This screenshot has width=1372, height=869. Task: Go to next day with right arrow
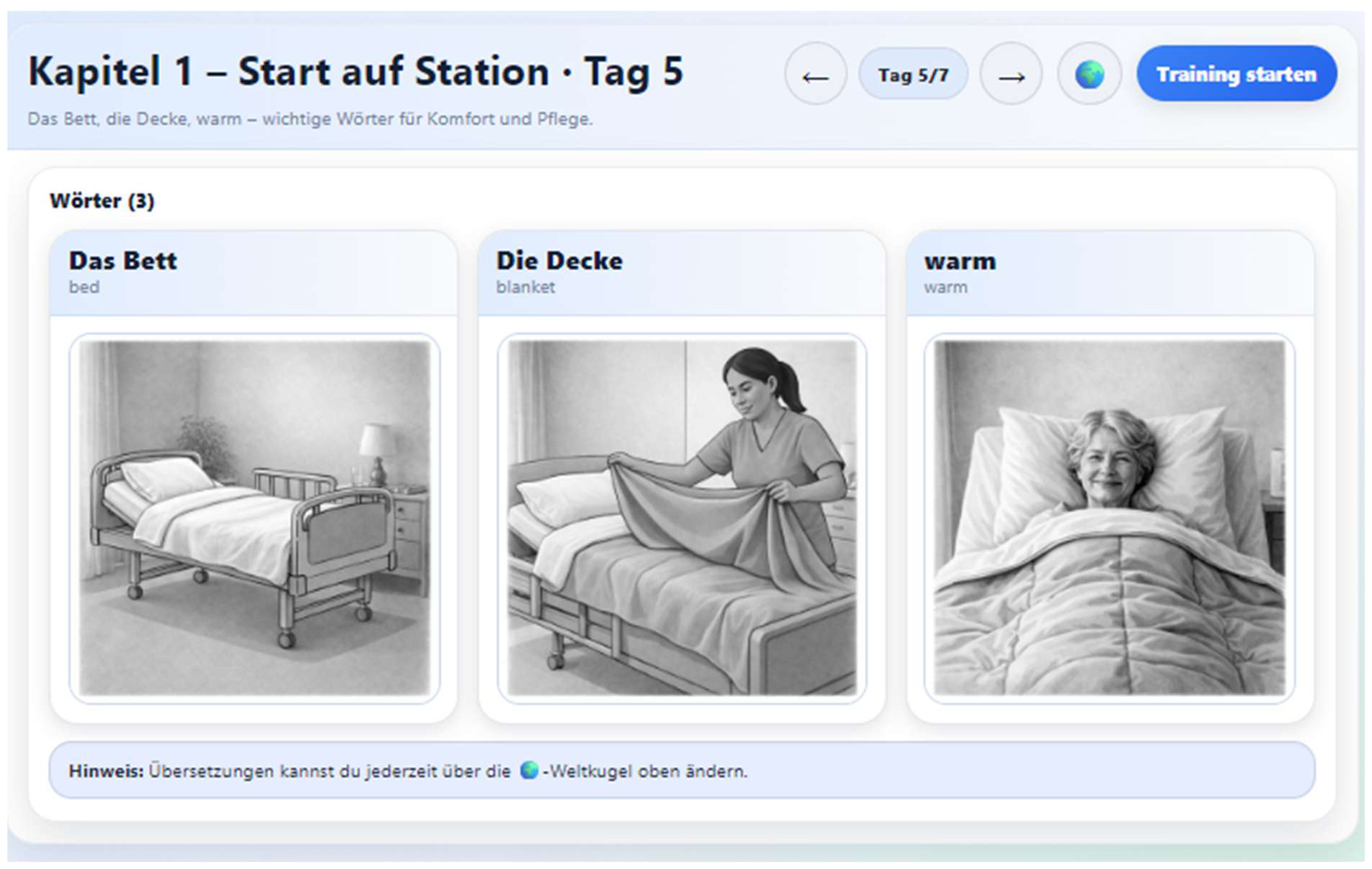tap(1011, 75)
